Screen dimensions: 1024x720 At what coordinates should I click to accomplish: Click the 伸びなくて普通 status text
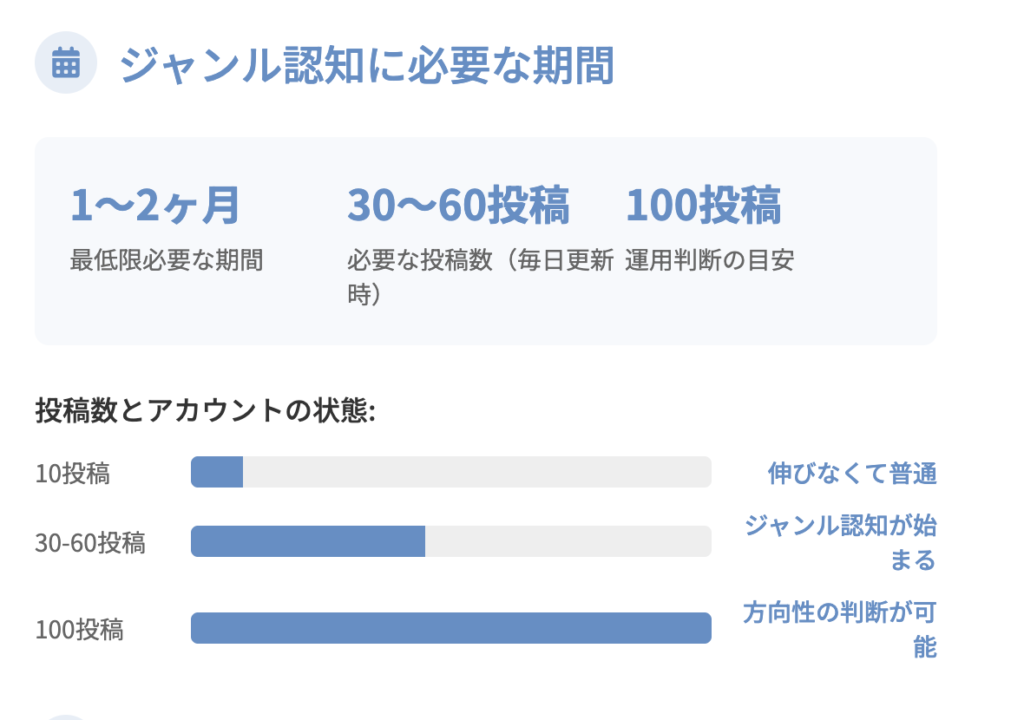[852, 473]
